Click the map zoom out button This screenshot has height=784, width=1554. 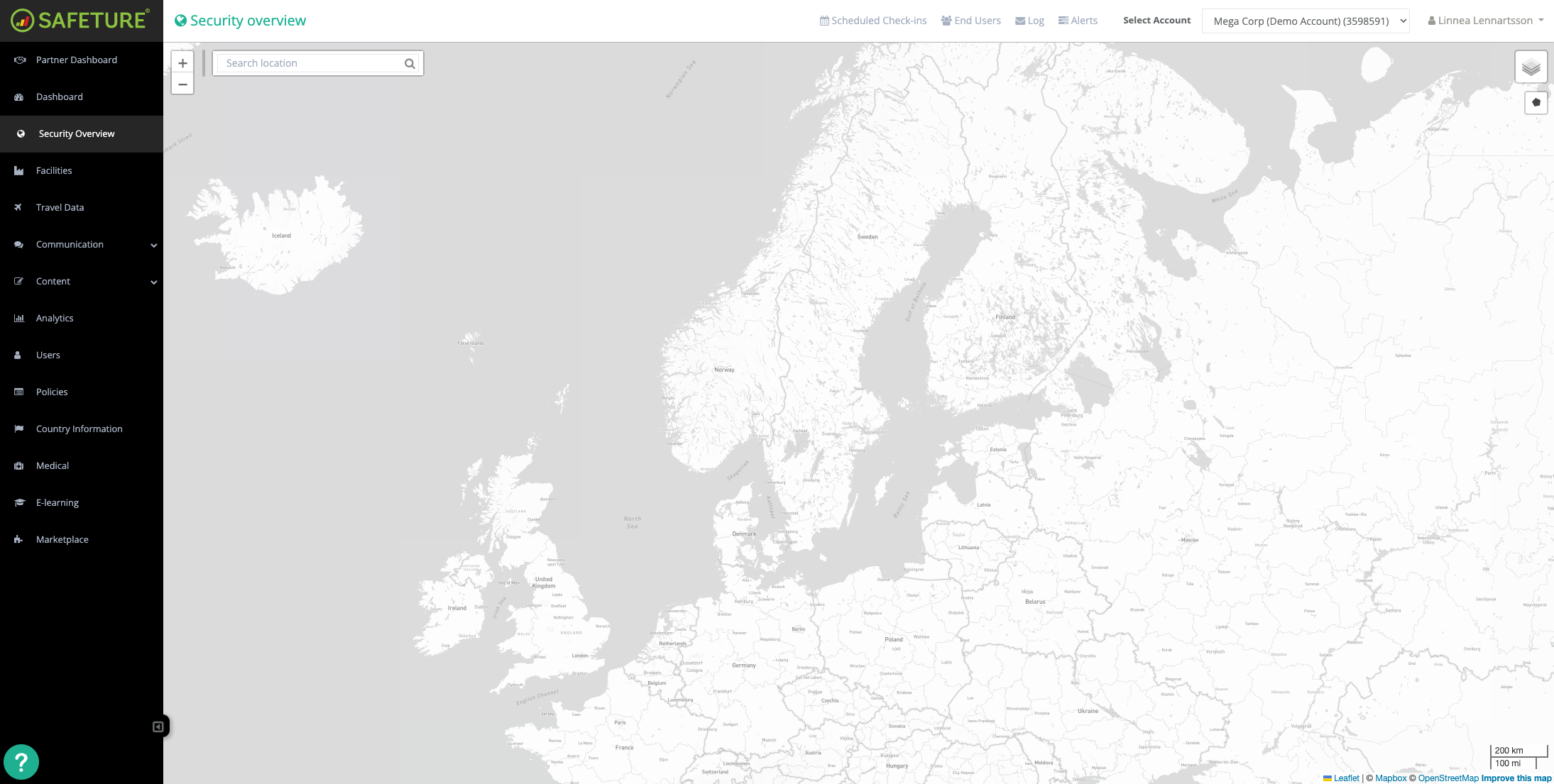click(x=182, y=84)
